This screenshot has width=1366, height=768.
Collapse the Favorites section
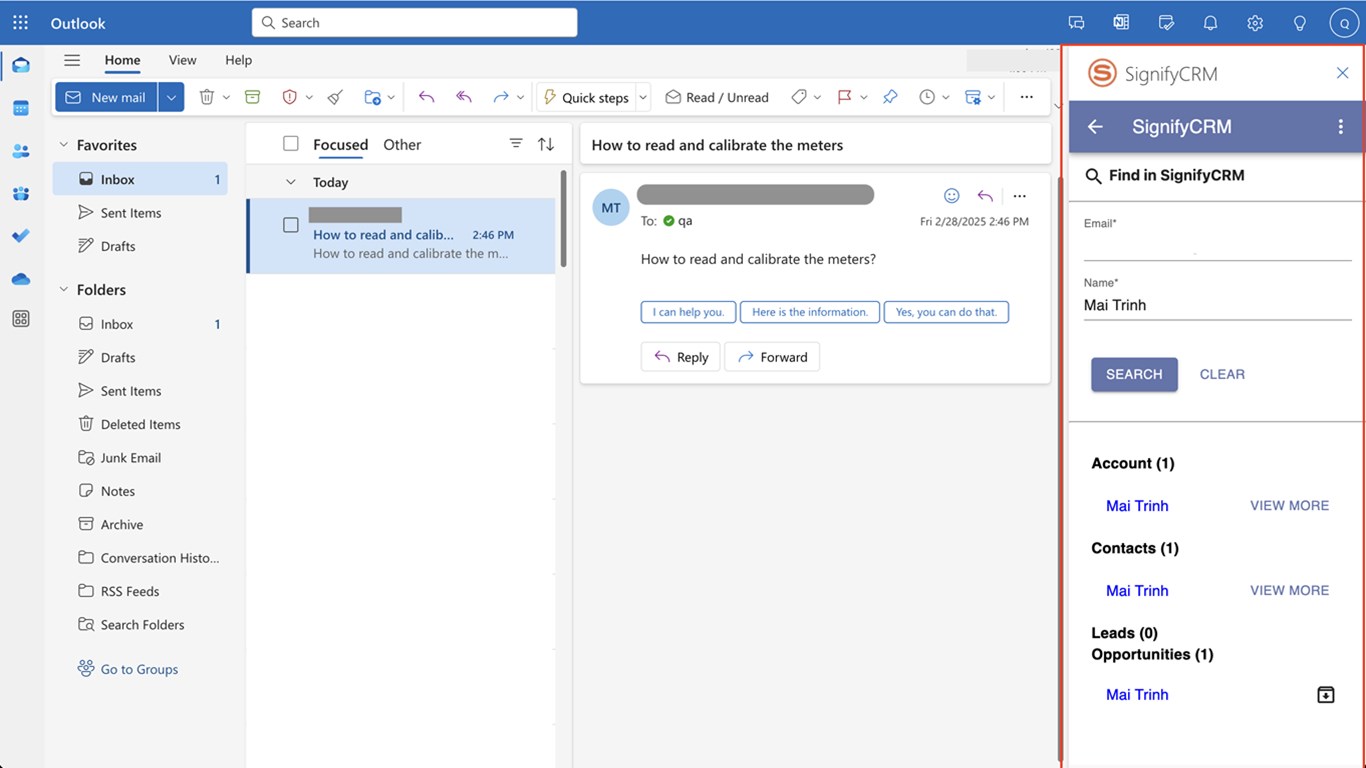pos(64,145)
